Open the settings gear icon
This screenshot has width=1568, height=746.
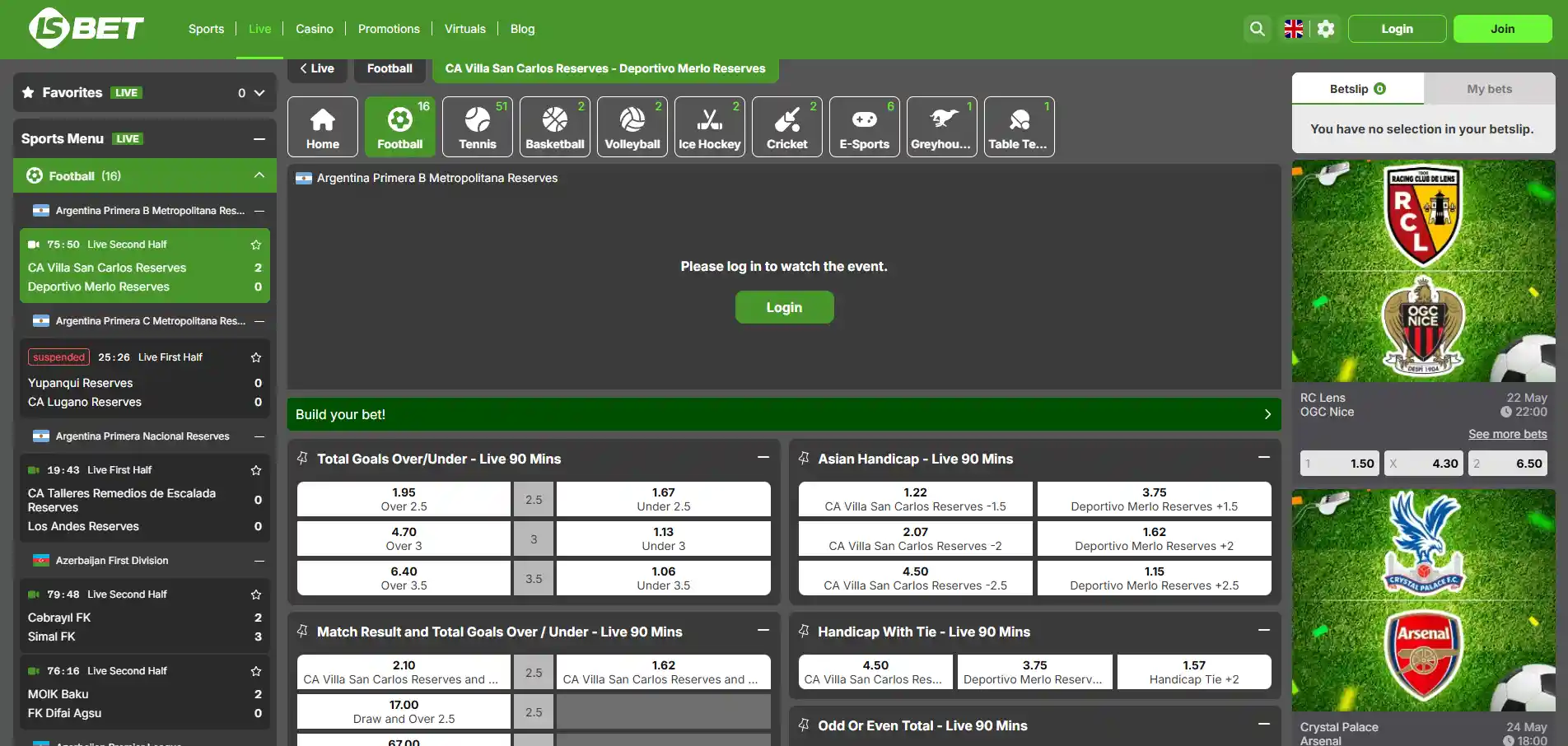click(x=1326, y=29)
